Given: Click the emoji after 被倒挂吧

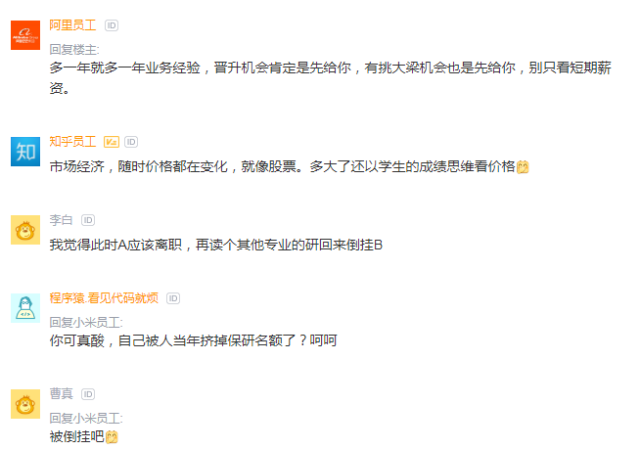Looking at the screenshot, I should coord(112,437).
